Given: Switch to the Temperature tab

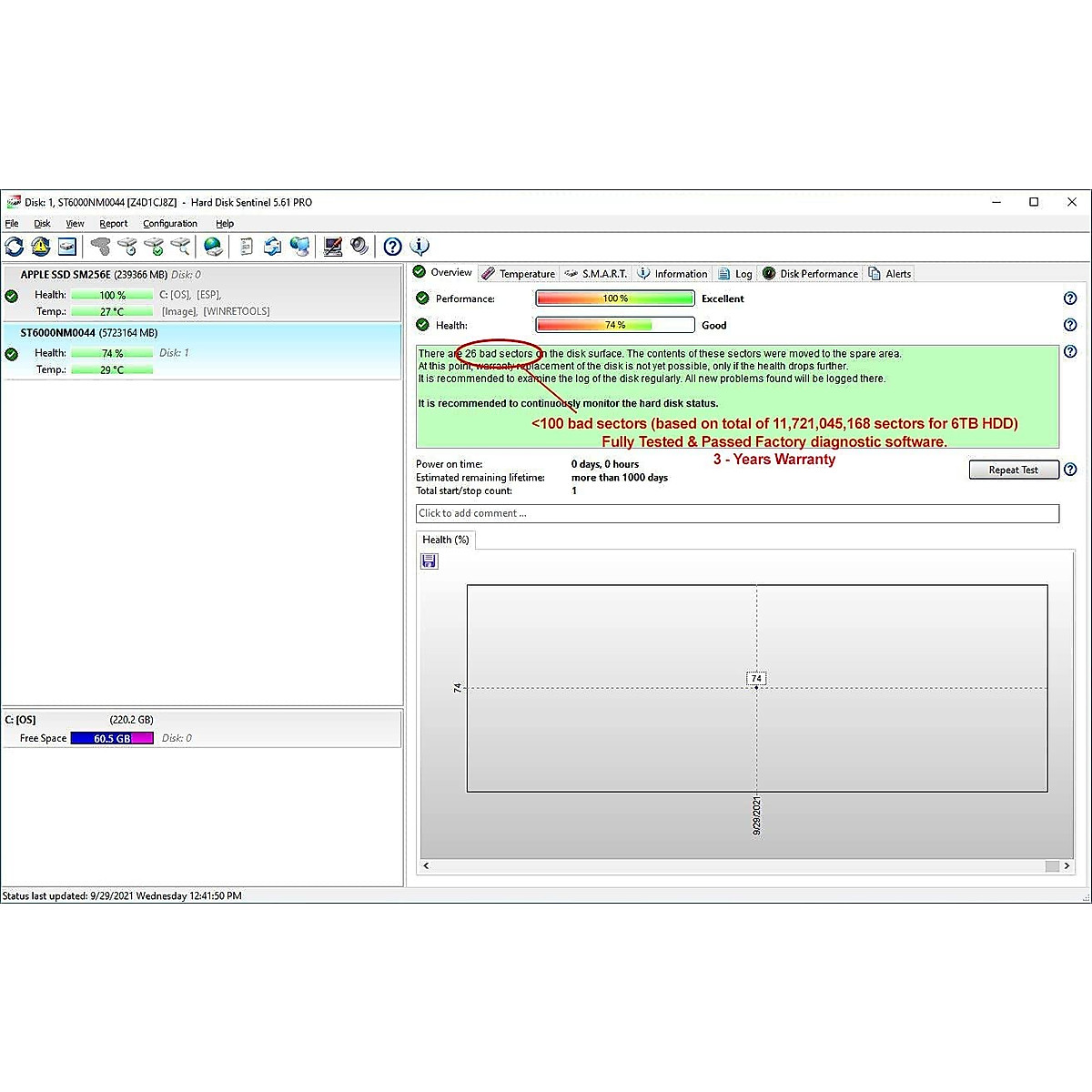Looking at the screenshot, I should [519, 274].
